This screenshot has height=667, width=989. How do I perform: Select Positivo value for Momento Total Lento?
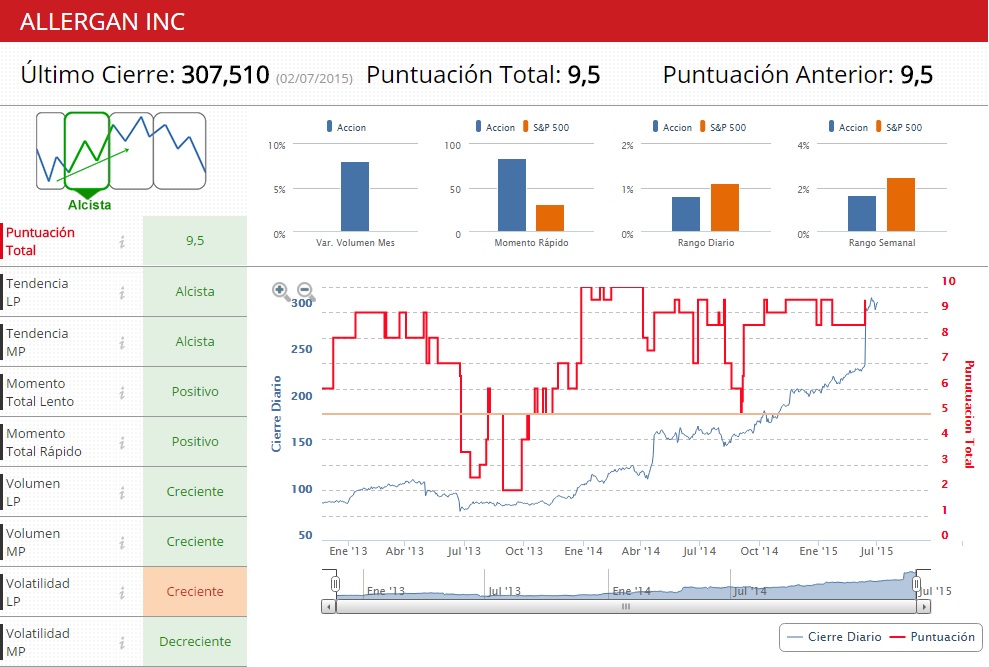click(x=195, y=391)
